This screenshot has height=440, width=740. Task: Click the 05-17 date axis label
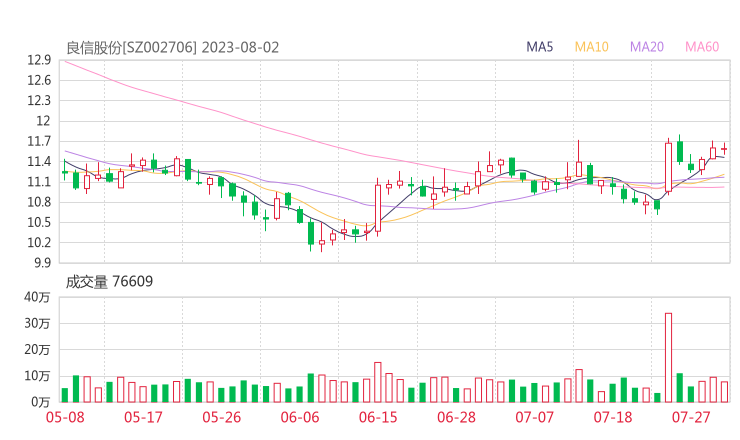pos(143,417)
